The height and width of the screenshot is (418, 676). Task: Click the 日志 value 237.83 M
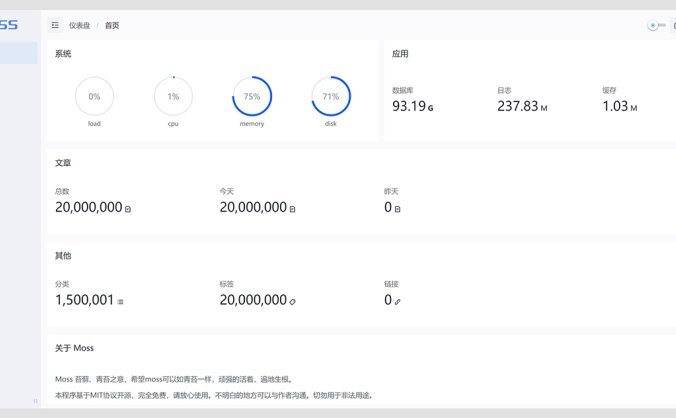point(522,106)
